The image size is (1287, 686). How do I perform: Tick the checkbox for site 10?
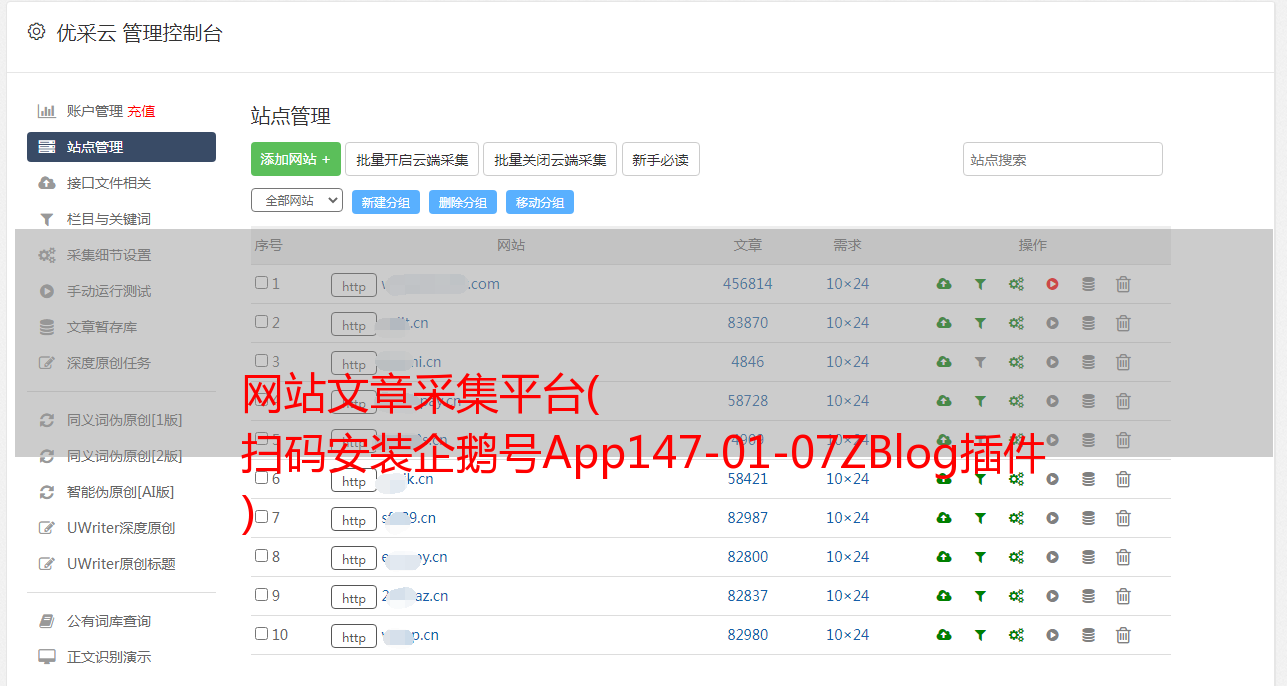[x=261, y=634]
